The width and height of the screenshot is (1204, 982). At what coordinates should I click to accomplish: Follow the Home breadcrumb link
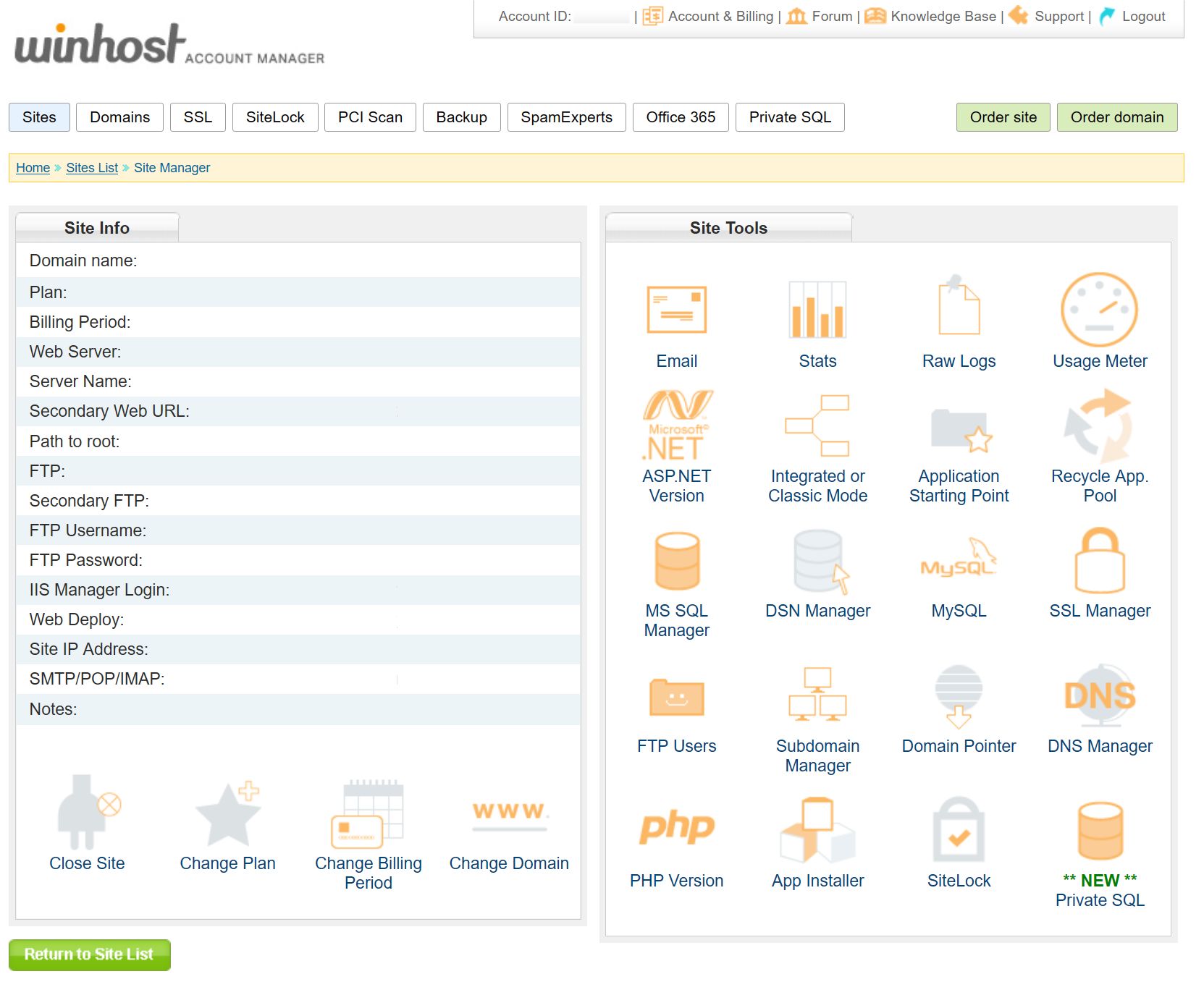click(33, 168)
